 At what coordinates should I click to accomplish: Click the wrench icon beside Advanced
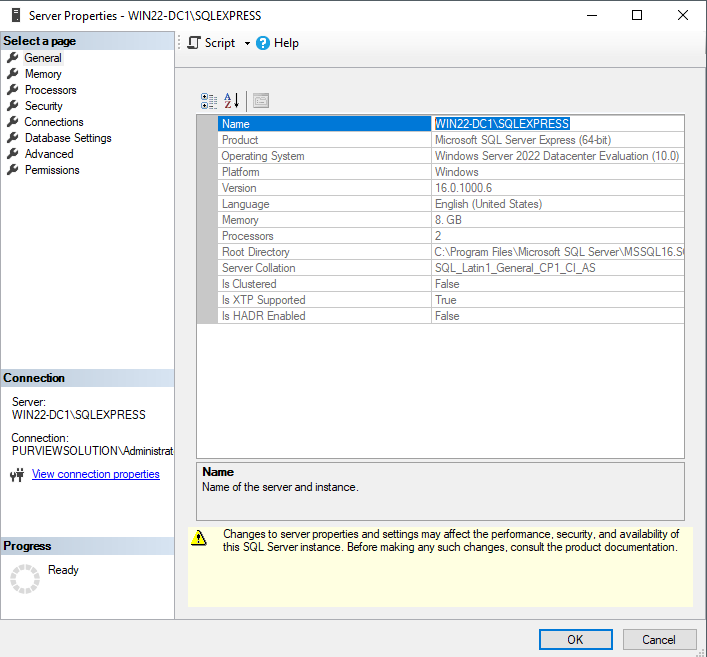13,154
